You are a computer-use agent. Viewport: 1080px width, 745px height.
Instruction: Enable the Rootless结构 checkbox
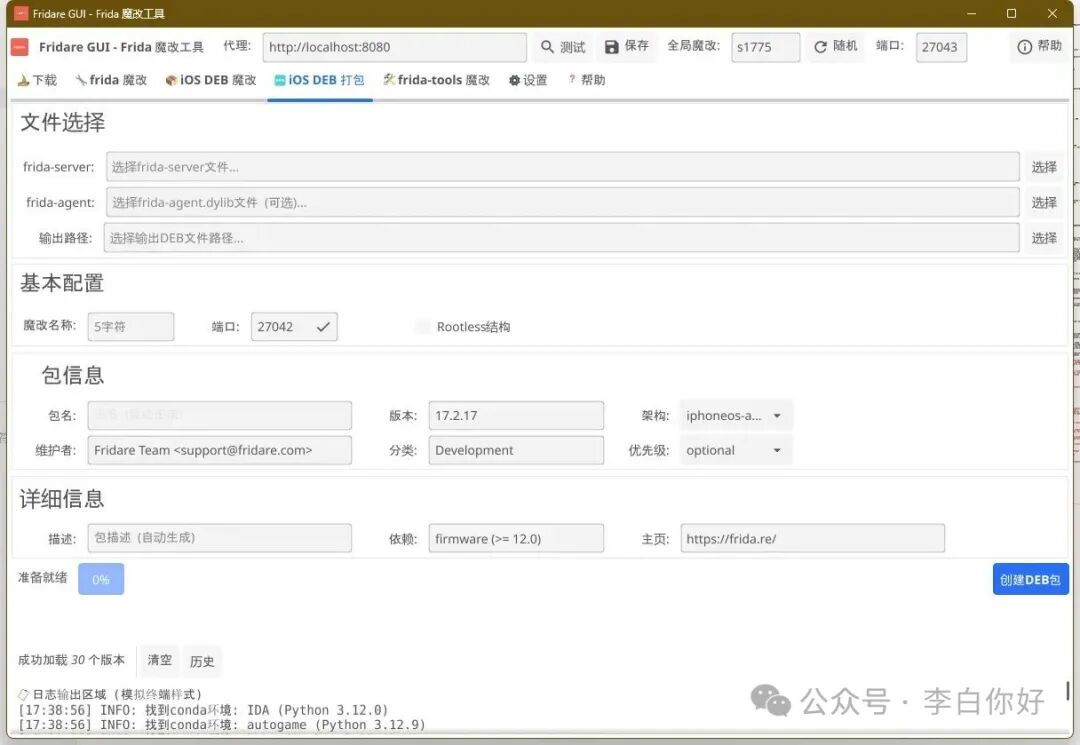coord(423,326)
